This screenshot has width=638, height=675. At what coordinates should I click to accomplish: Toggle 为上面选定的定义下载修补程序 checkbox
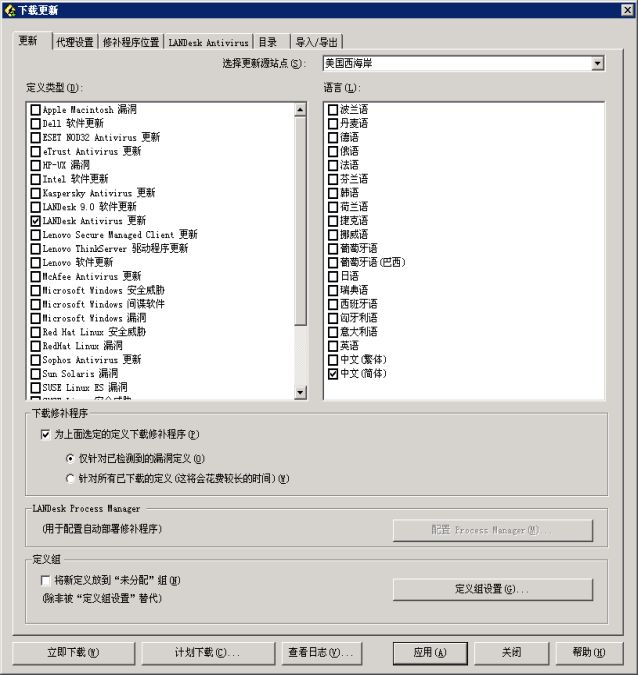click(x=45, y=435)
